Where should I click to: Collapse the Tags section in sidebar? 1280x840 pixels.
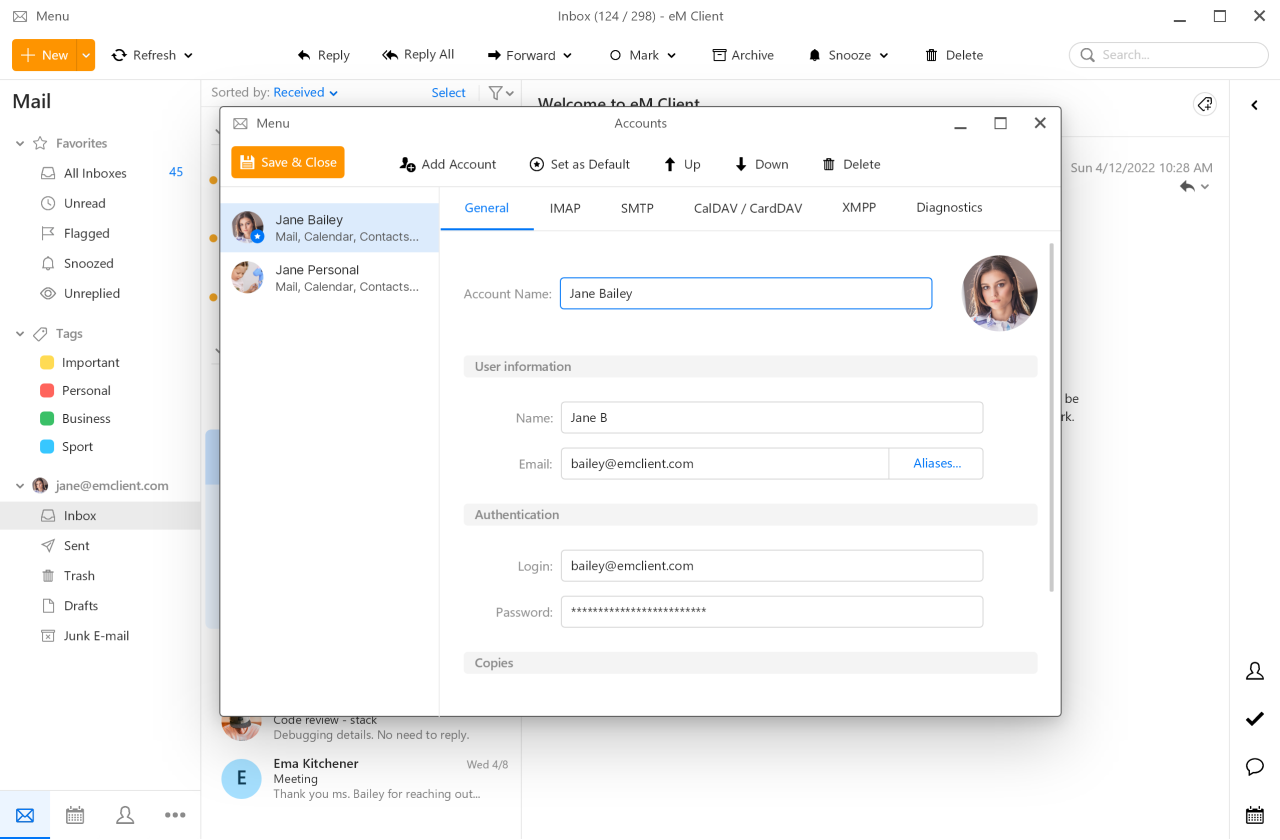[18, 333]
